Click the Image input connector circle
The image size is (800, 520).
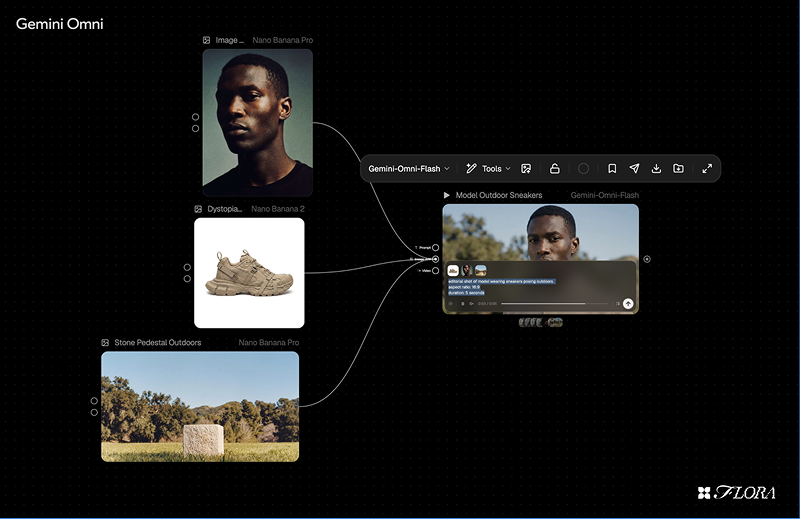[x=436, y=259]
